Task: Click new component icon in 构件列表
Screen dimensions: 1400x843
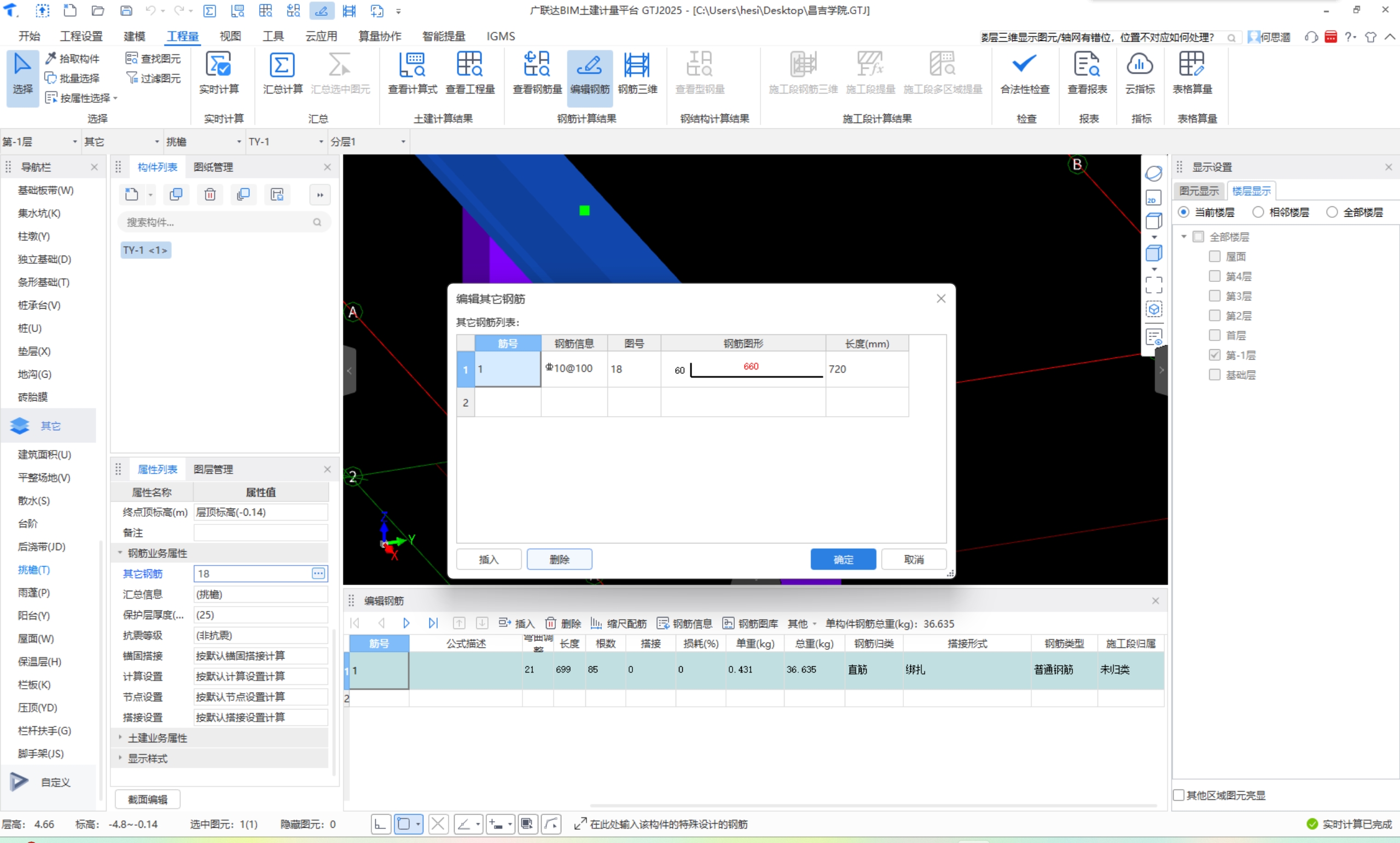Action: (132, 195)
